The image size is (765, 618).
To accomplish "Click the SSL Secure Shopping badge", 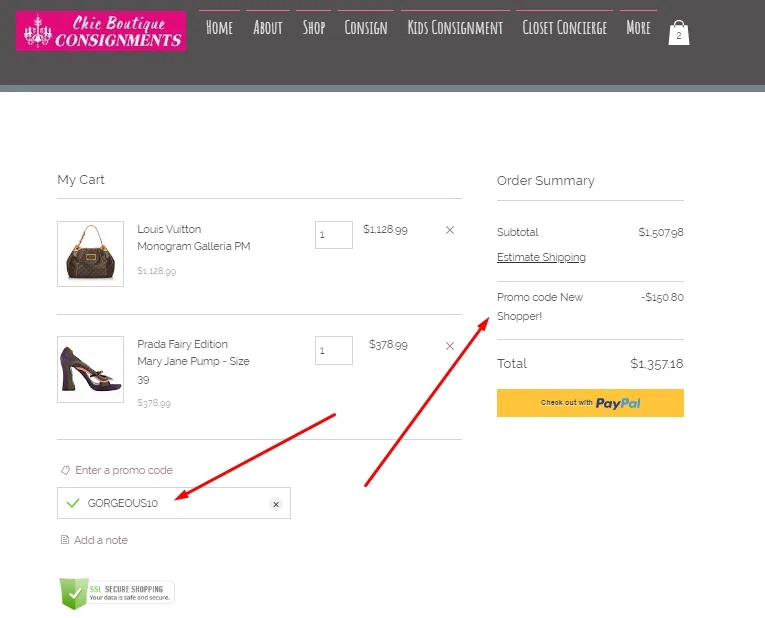I will (x=117, y=593).
